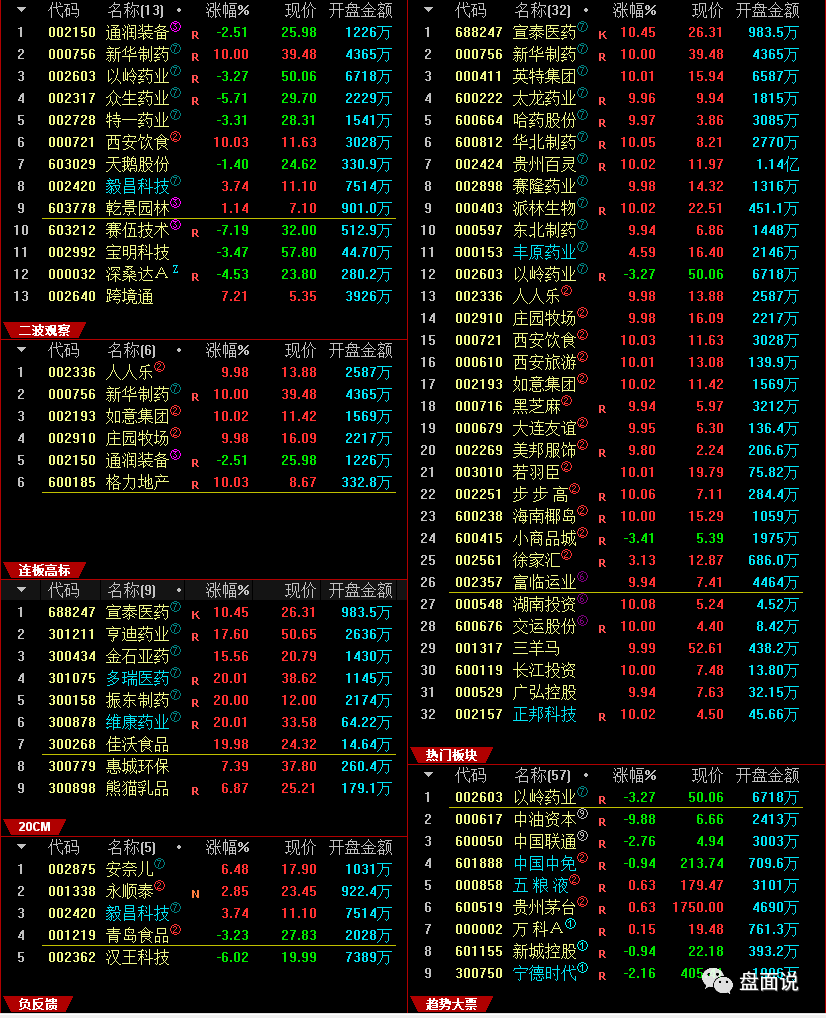Click the dot marker beside 名称[57] header

pos(586,775)
